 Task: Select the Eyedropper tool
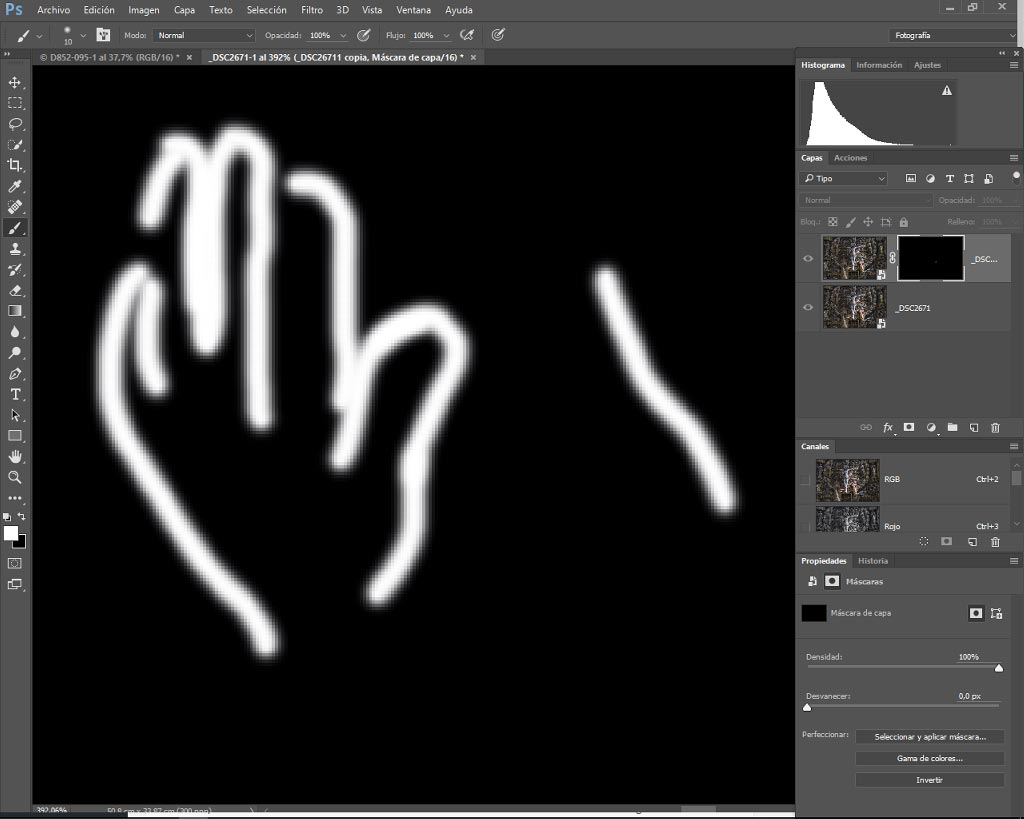click(x=15, y=186)
